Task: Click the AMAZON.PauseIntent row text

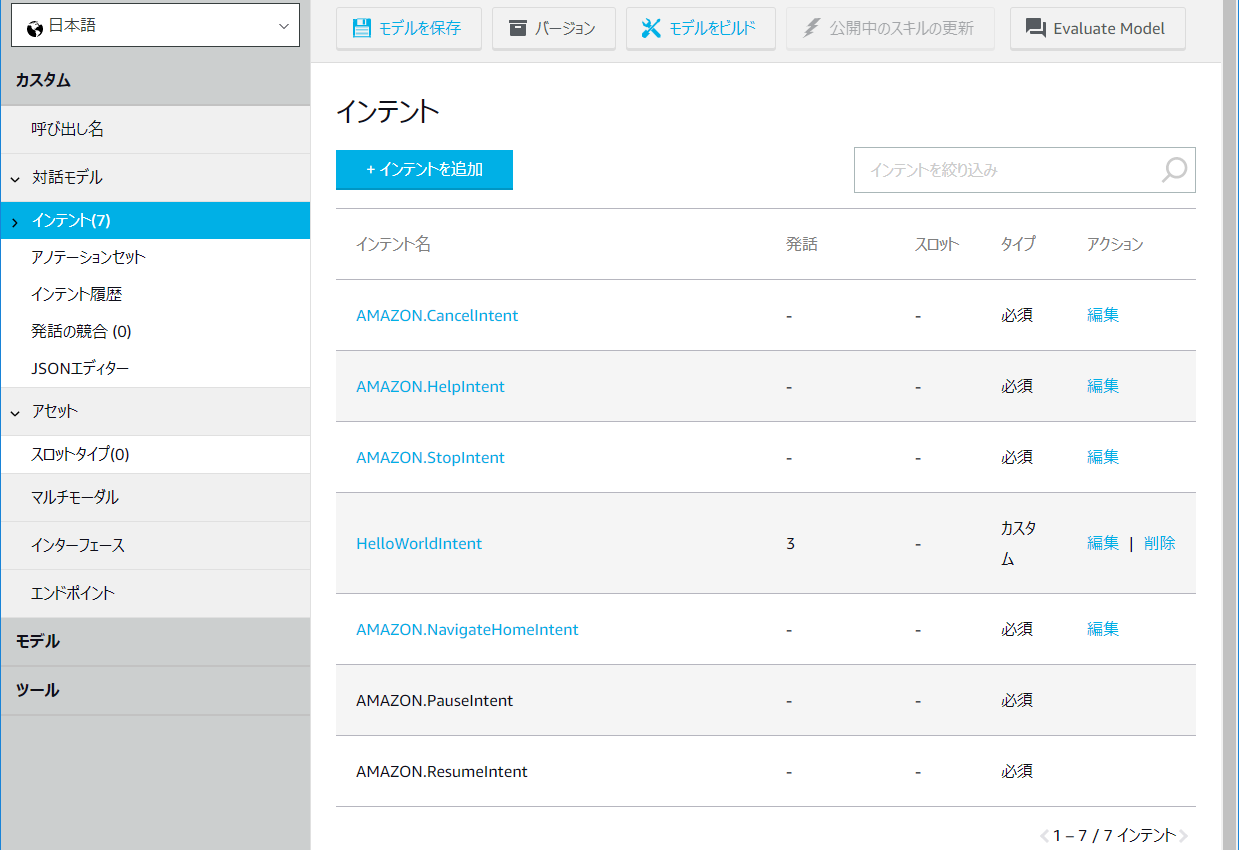Action: click(x=434, y=700)
